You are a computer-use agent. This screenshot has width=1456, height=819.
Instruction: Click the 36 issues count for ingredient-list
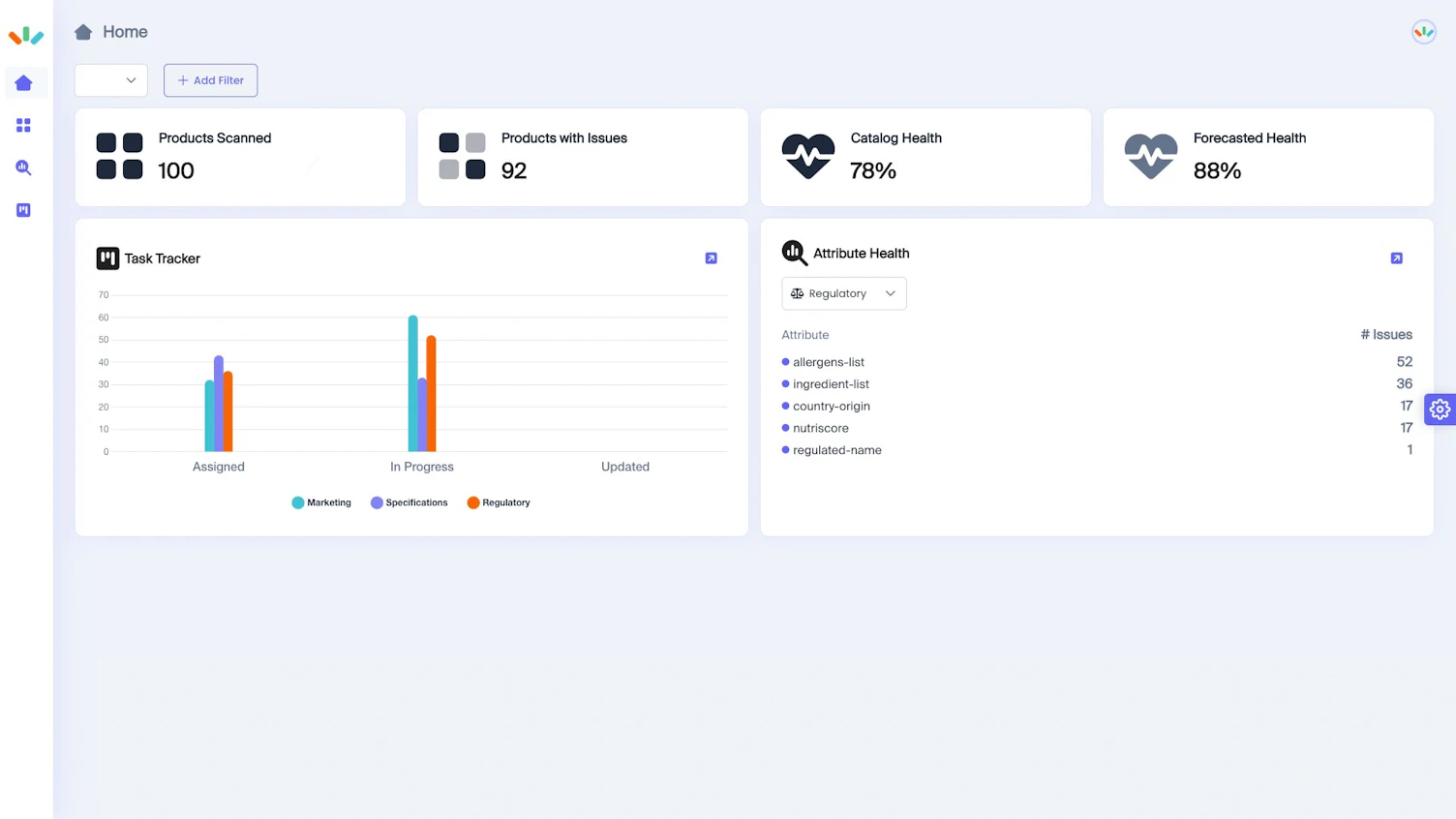click(x=1405, y=384)
